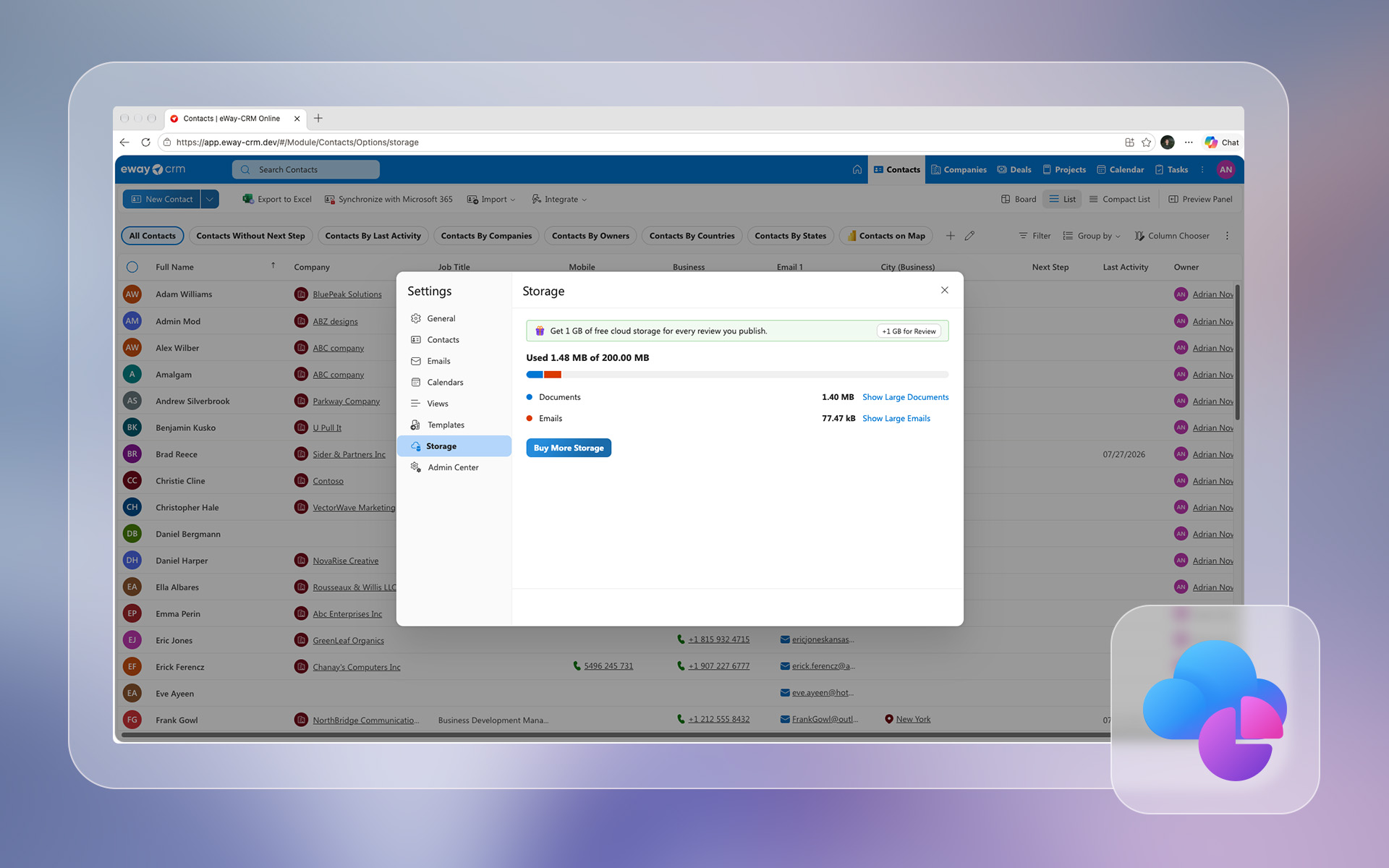Select Contacts By Last Activity view

[373, 236]
